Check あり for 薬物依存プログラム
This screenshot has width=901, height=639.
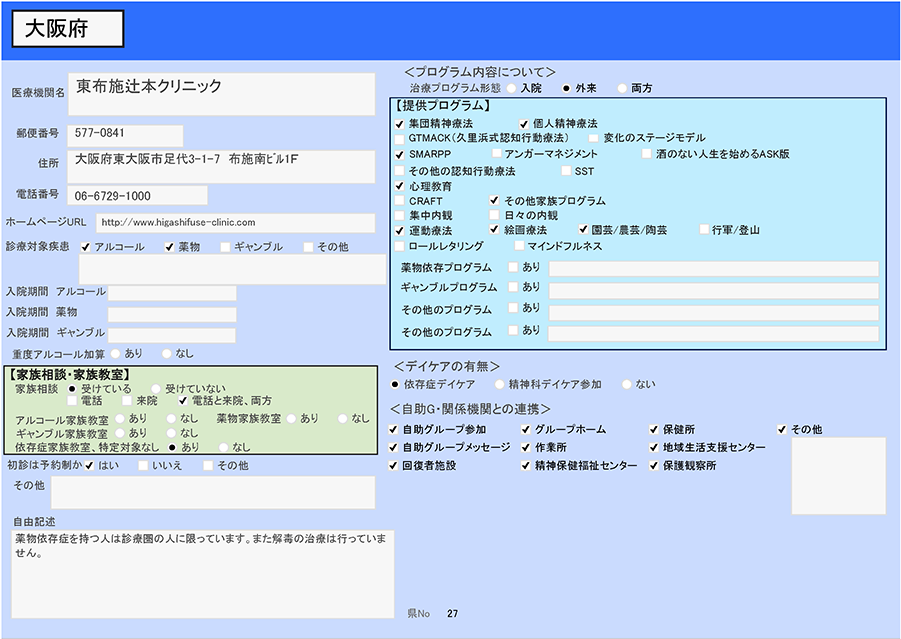coord(513,267)
